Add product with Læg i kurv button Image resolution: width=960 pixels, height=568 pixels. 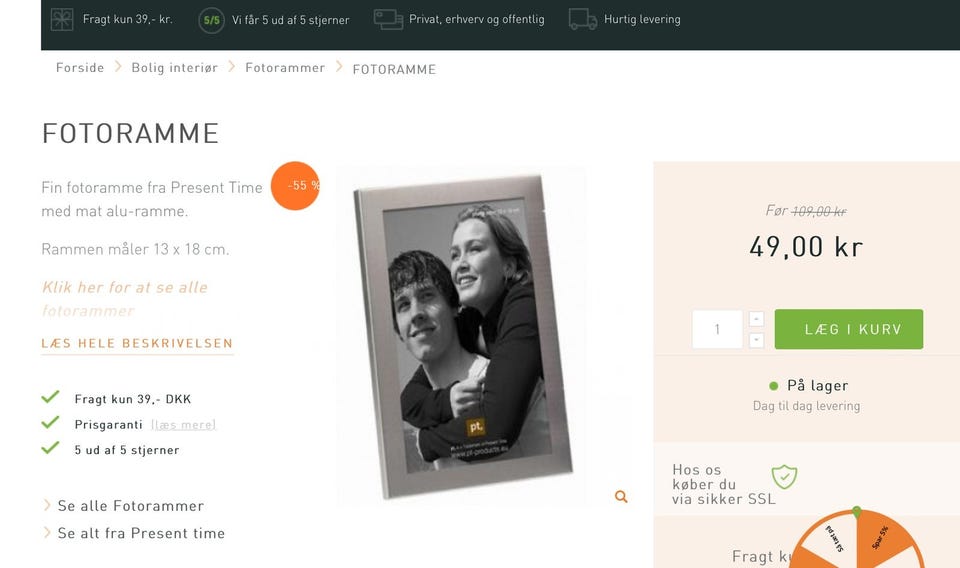(849, 329)
